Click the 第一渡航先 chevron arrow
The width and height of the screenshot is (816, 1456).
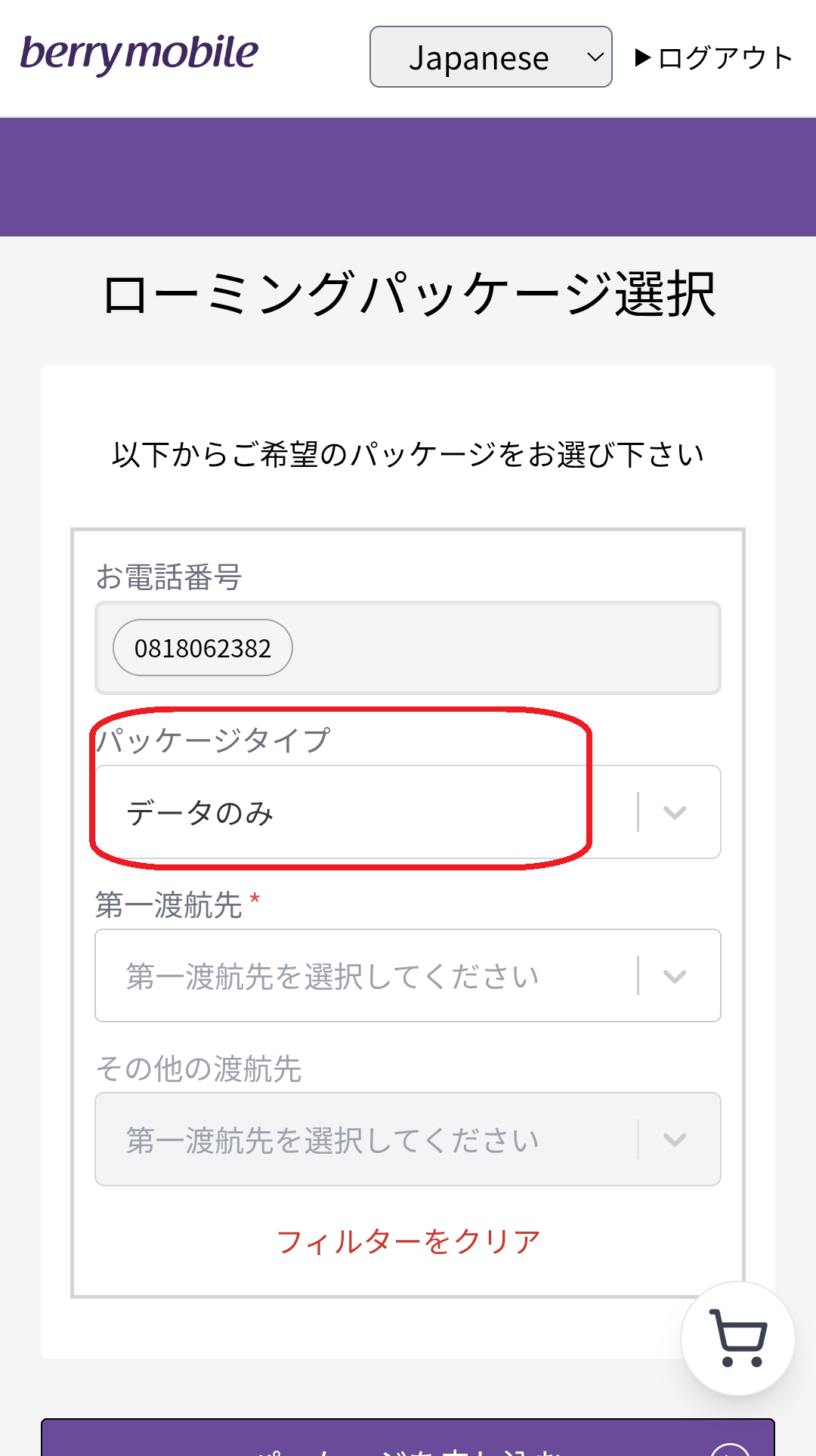coord(674,975)
